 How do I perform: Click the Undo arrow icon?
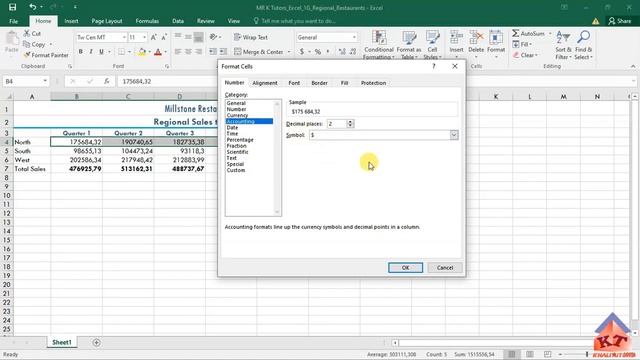[x=33, y=7]
